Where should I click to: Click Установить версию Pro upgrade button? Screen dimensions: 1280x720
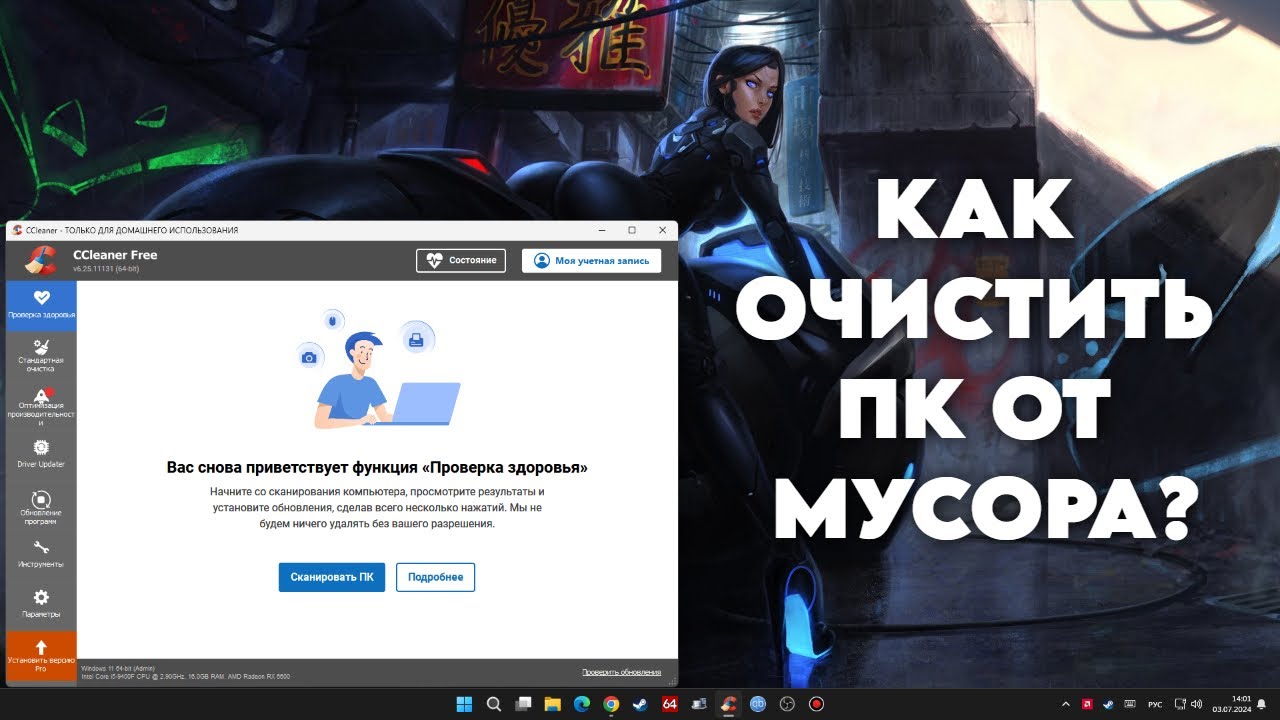click(x=41, y=656)
